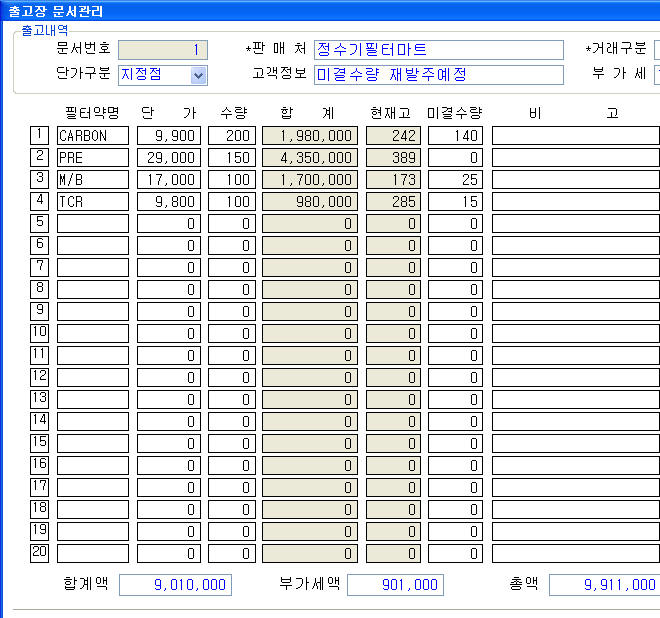
Task: Click the 문서번호 field showing 1
Action: [163, 50]
